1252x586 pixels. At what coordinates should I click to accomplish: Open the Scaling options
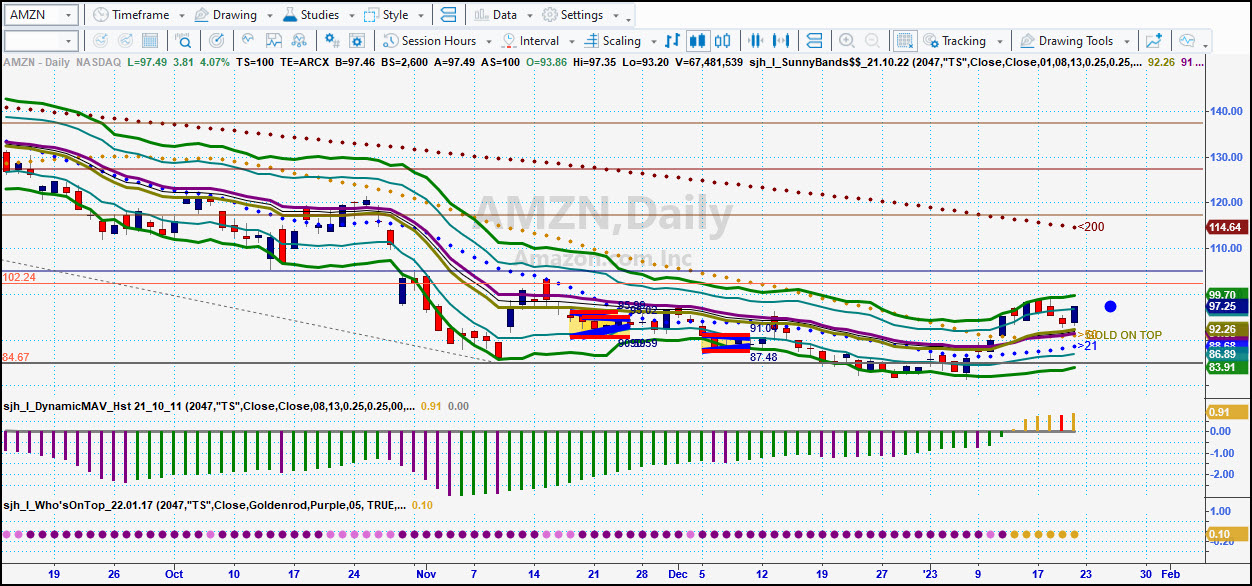(x=612, y=41)
